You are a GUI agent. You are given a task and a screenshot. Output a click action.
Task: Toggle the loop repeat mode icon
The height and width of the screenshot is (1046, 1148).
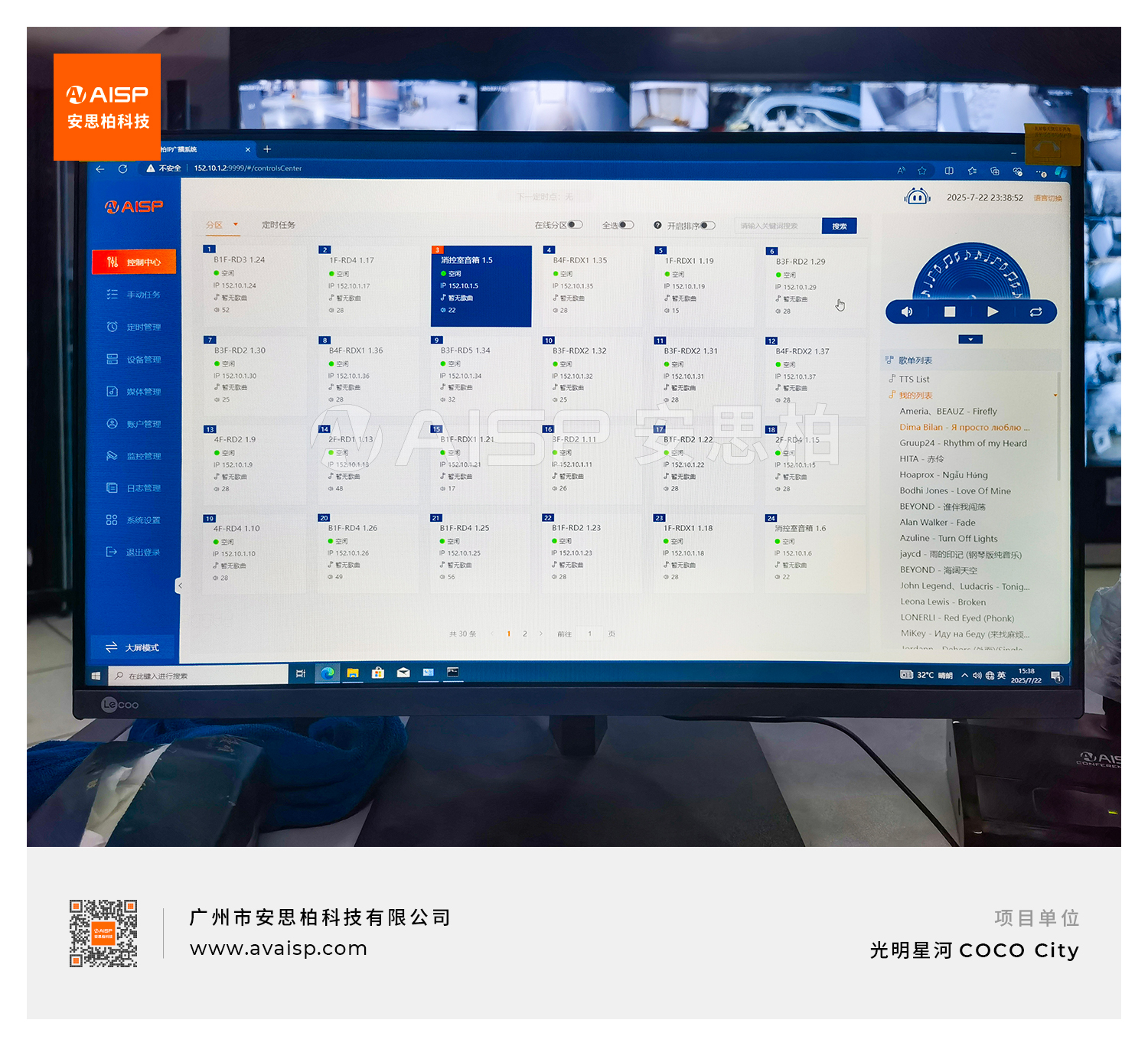1035,311
